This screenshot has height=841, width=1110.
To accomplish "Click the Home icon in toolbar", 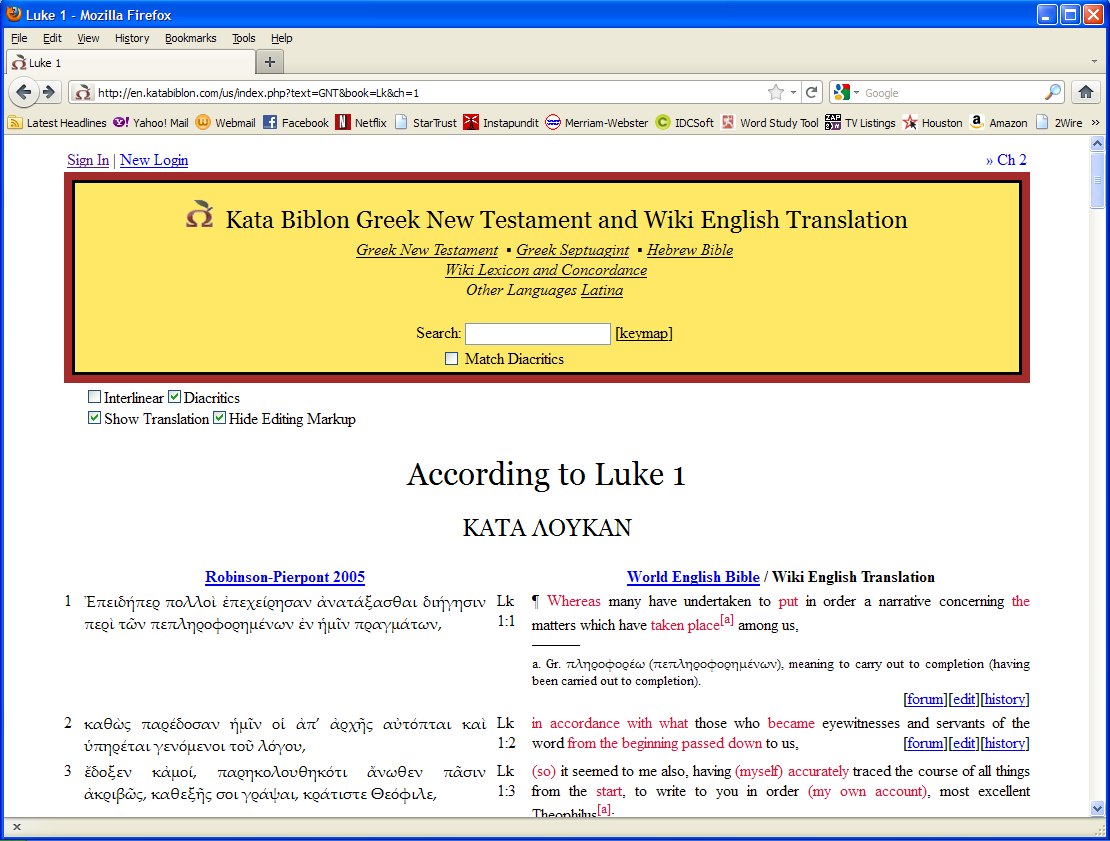I will coord(1085,92).
